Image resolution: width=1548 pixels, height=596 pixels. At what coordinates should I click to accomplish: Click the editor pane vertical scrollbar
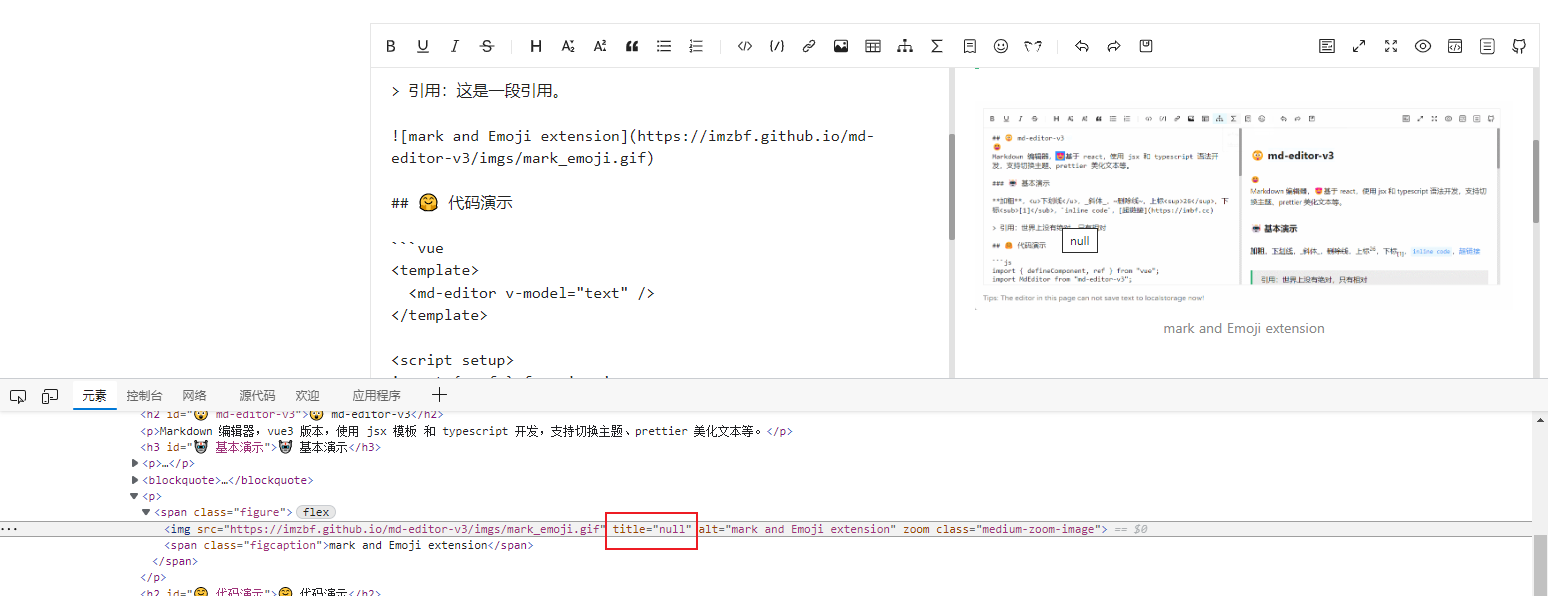951,186
